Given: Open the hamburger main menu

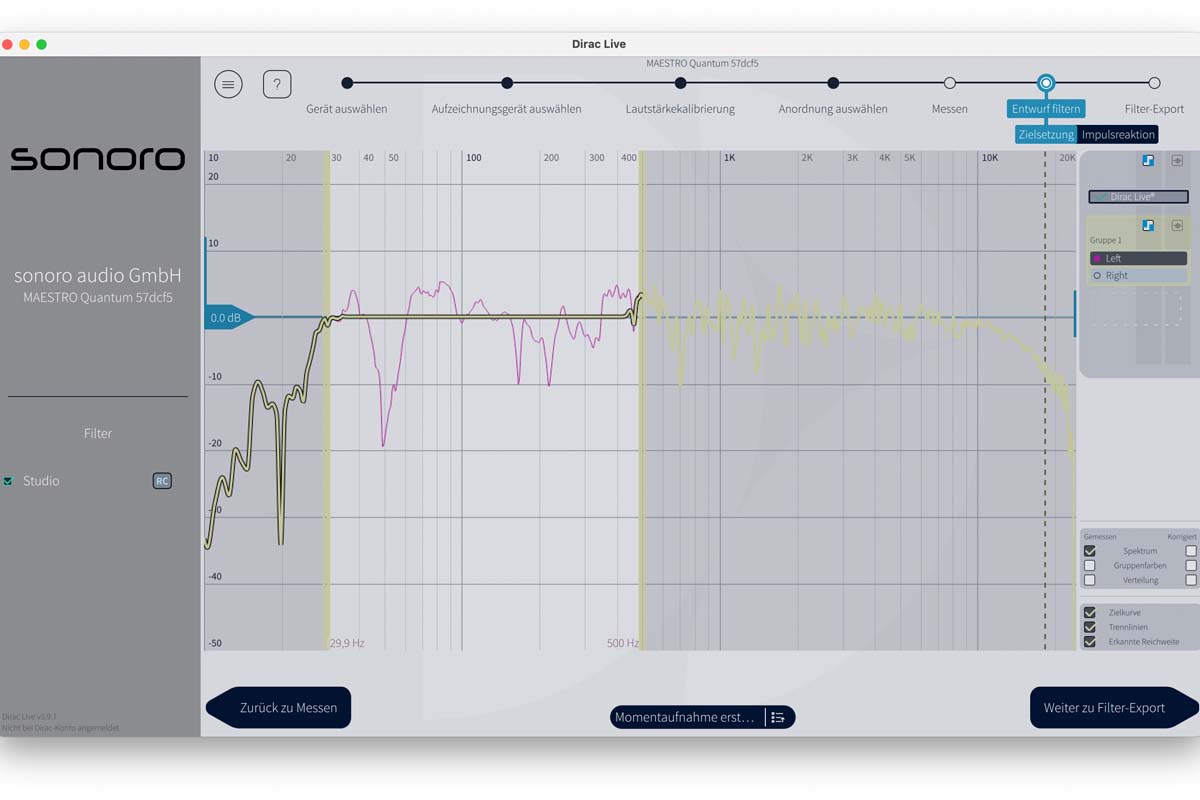Looking at the screenshot, I should click(x=228, y=84).
